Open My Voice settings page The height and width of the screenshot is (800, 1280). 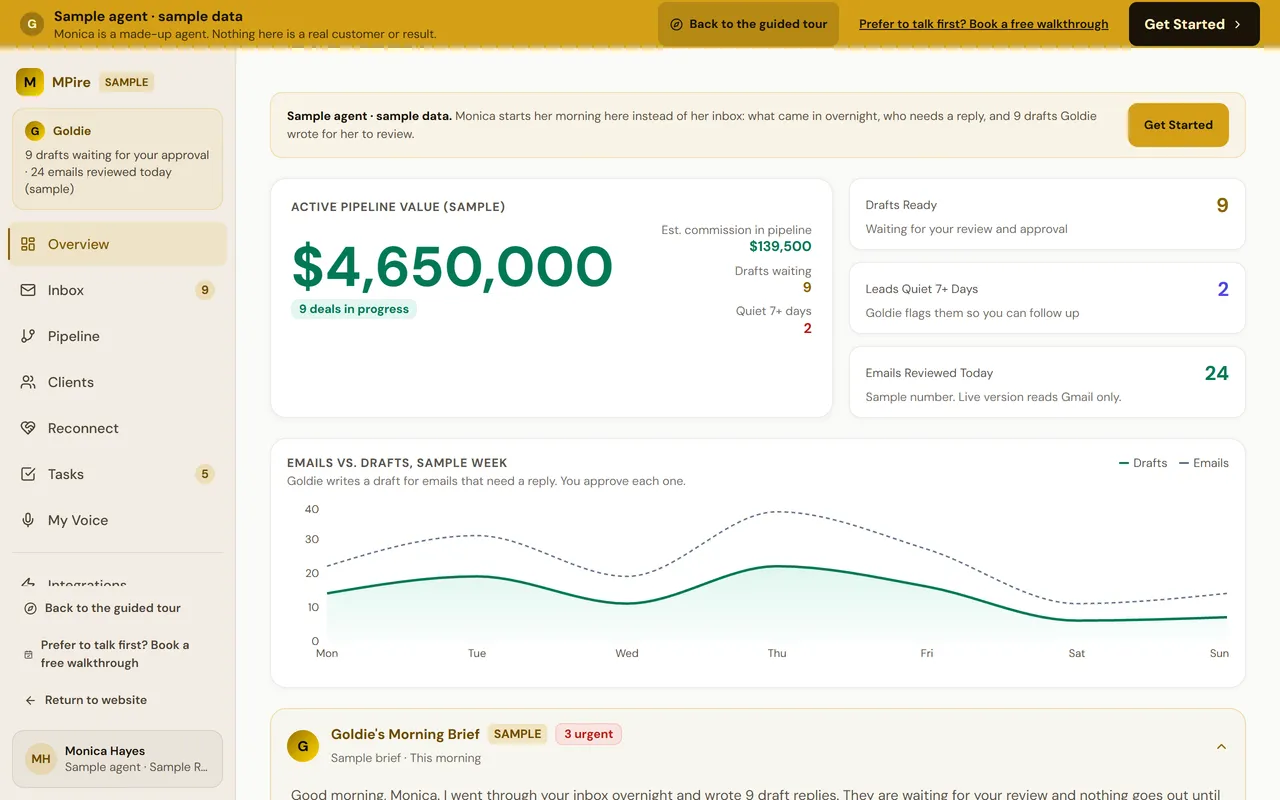point(118,520)
